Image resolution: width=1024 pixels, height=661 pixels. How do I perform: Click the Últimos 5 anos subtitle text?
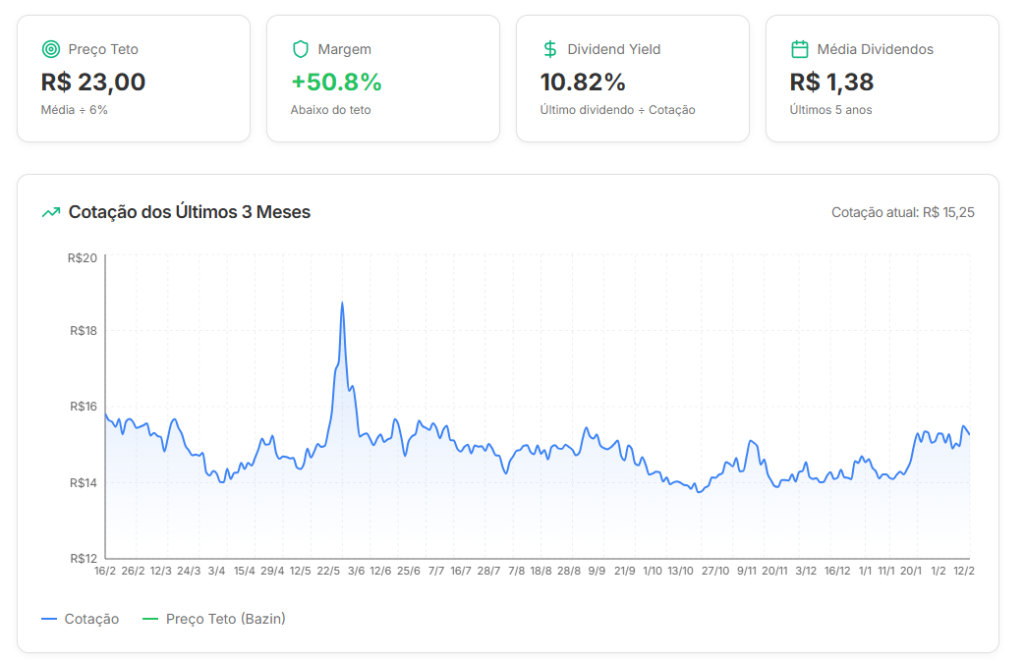tap(830, 110)
